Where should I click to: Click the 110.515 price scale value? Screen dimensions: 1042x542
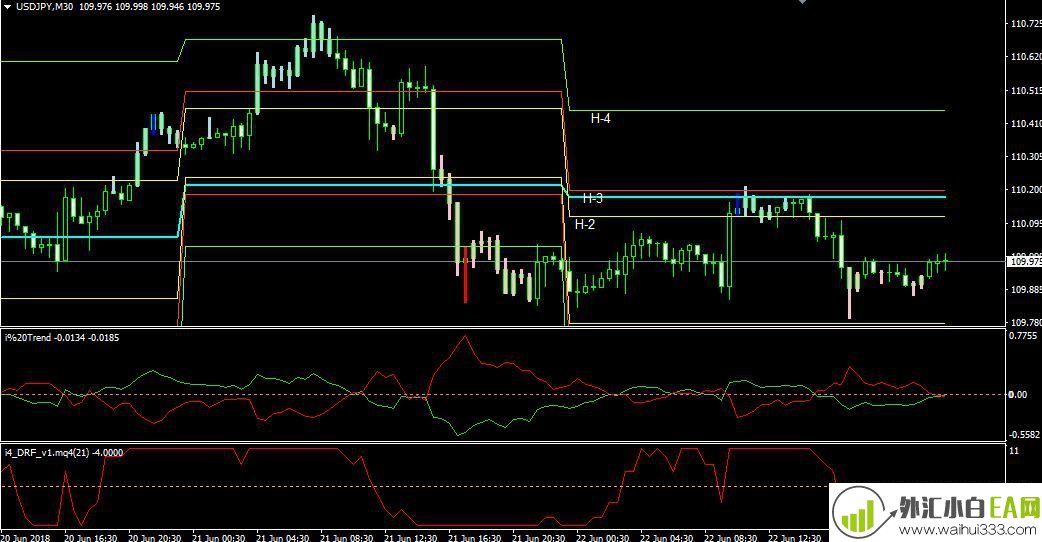(1025, 90)
